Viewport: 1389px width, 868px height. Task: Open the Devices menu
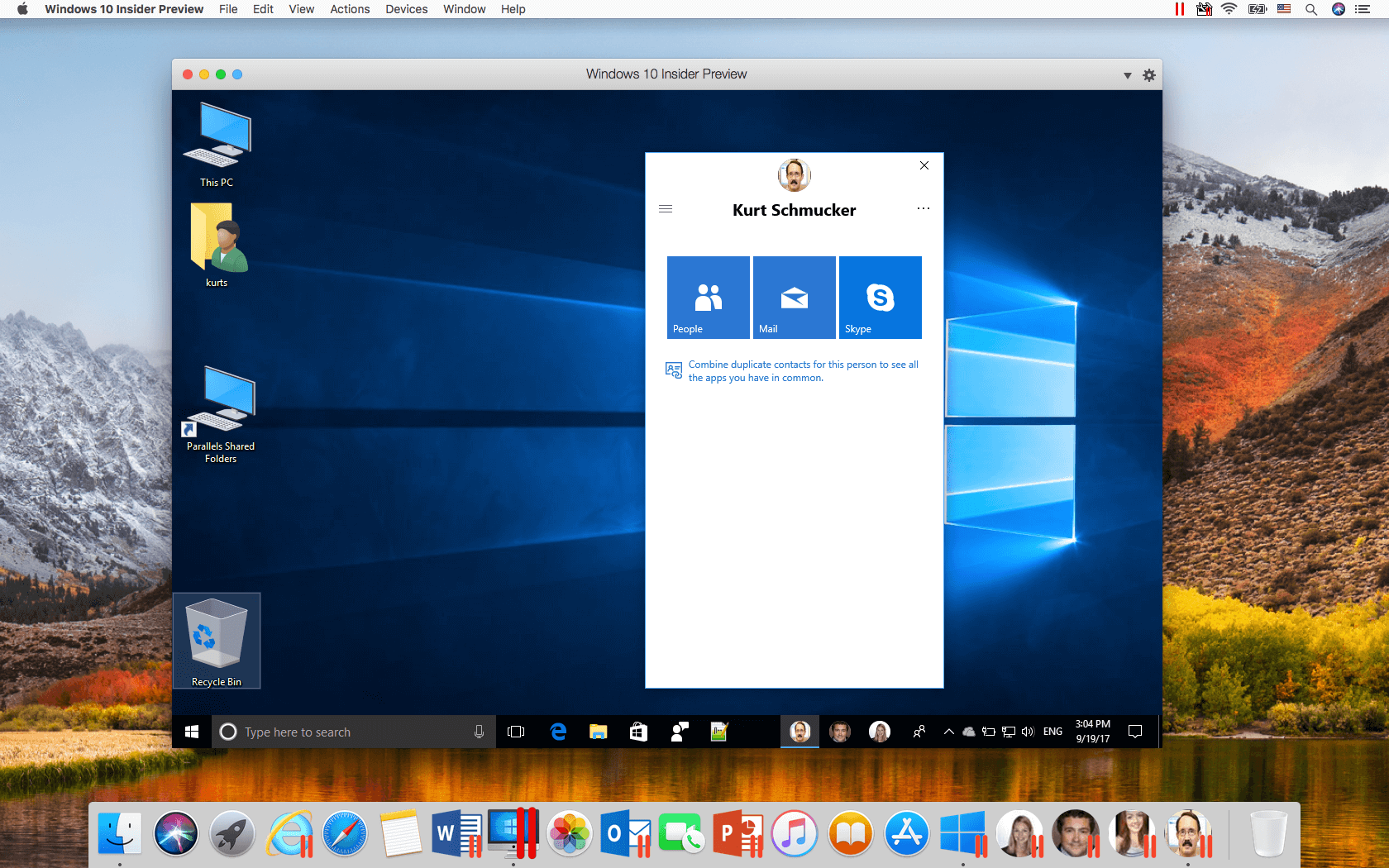[x=406, y=9]
